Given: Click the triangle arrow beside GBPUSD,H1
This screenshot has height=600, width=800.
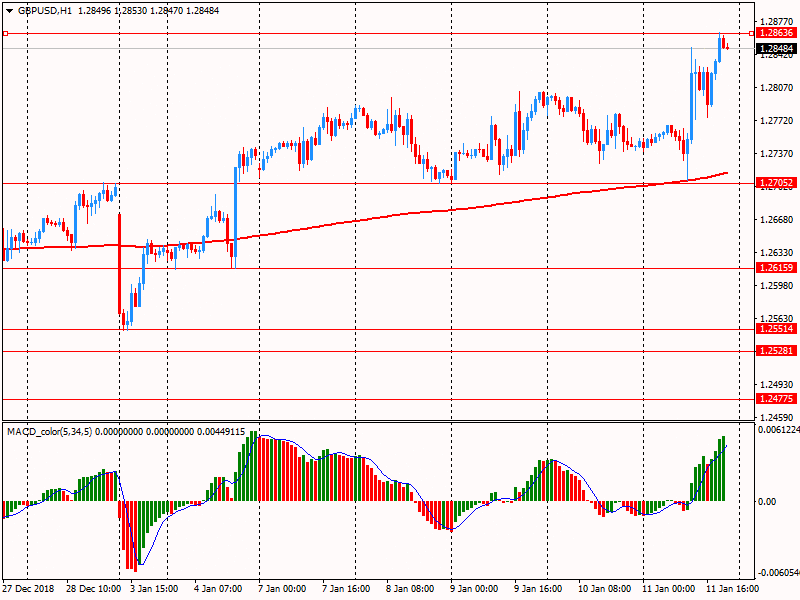Looking at the screenshot, I should (9, 10).
